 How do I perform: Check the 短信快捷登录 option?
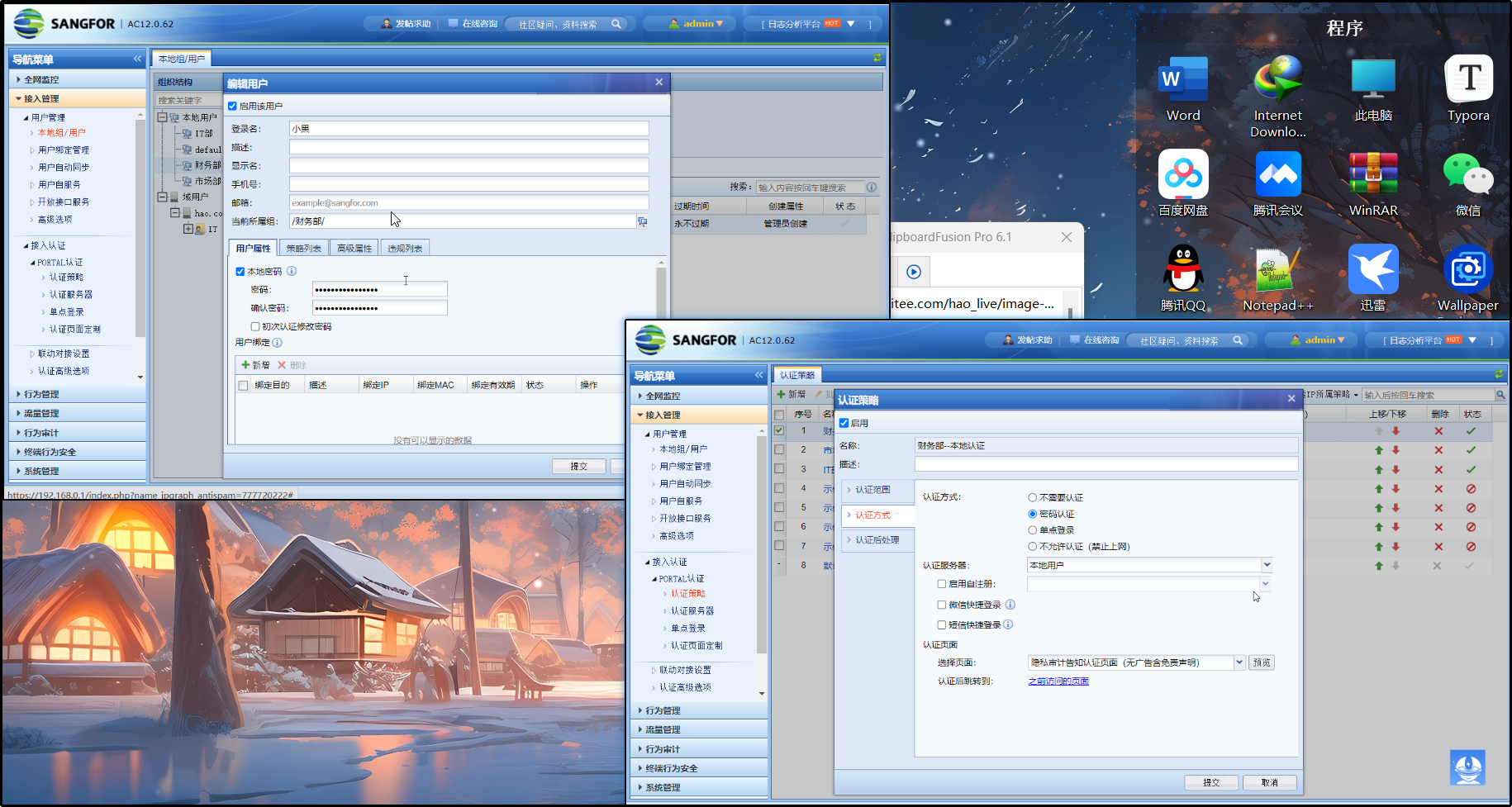[942, 624]
